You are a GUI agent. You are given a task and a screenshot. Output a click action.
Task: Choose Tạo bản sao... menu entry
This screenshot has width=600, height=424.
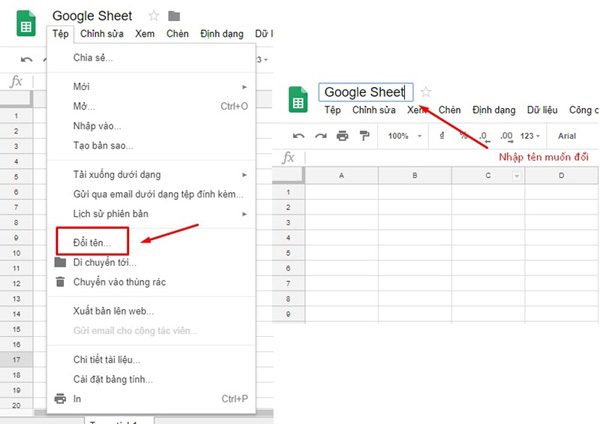point(152,145)
